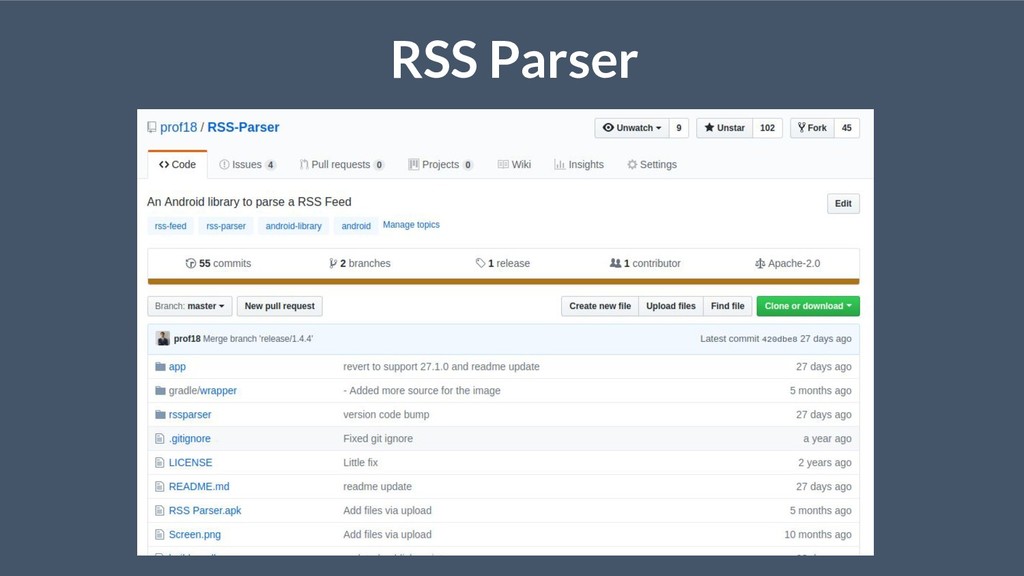Open the prof18 owner link in header
This screenshot has width=1024, height=576.
pyautogui.click(x=178, y=127)
